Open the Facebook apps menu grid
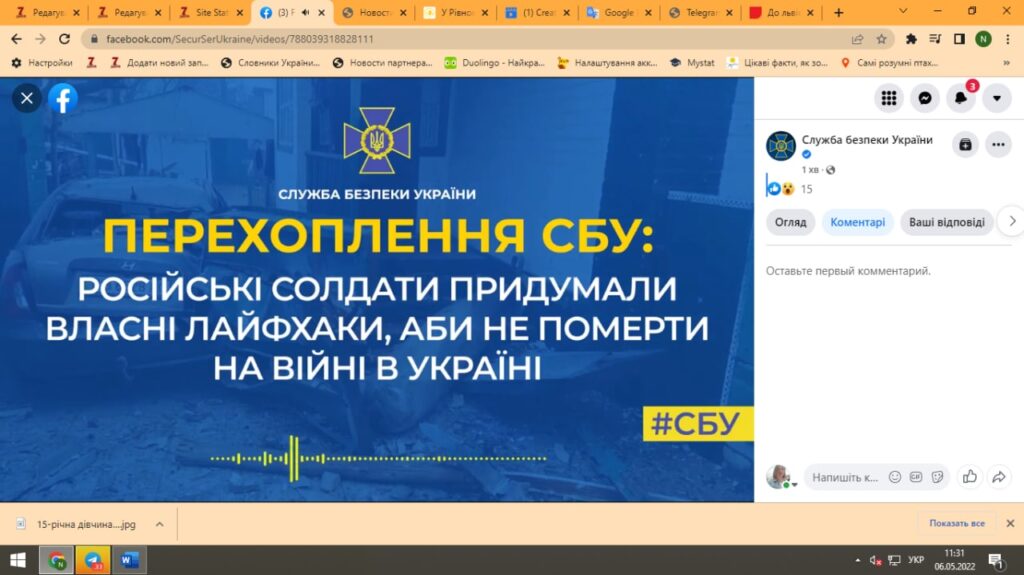This screenshot has height=575, width=1024. coord(888,98)
